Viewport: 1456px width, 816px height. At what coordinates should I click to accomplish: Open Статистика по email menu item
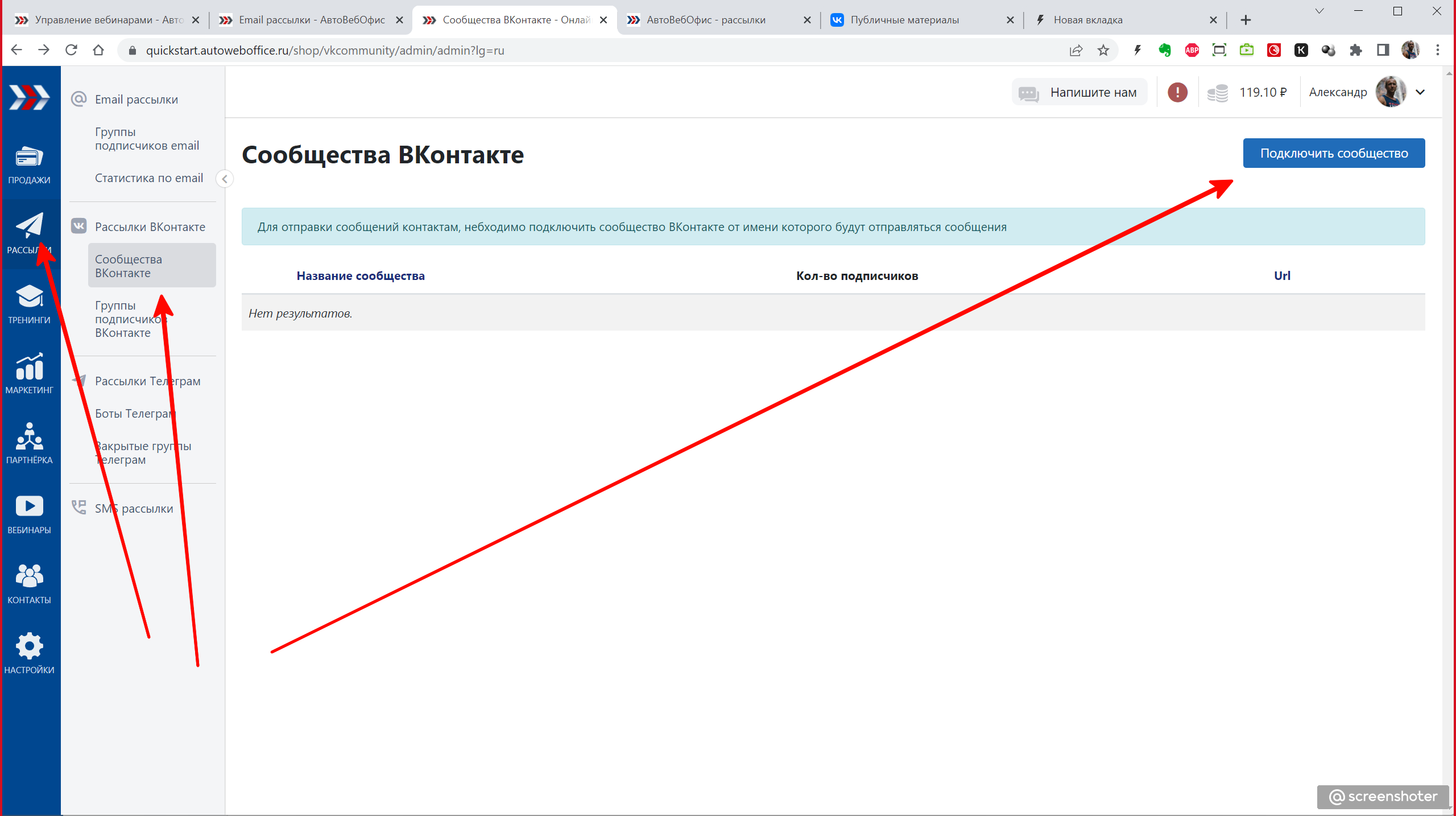(x=149, y=178)
